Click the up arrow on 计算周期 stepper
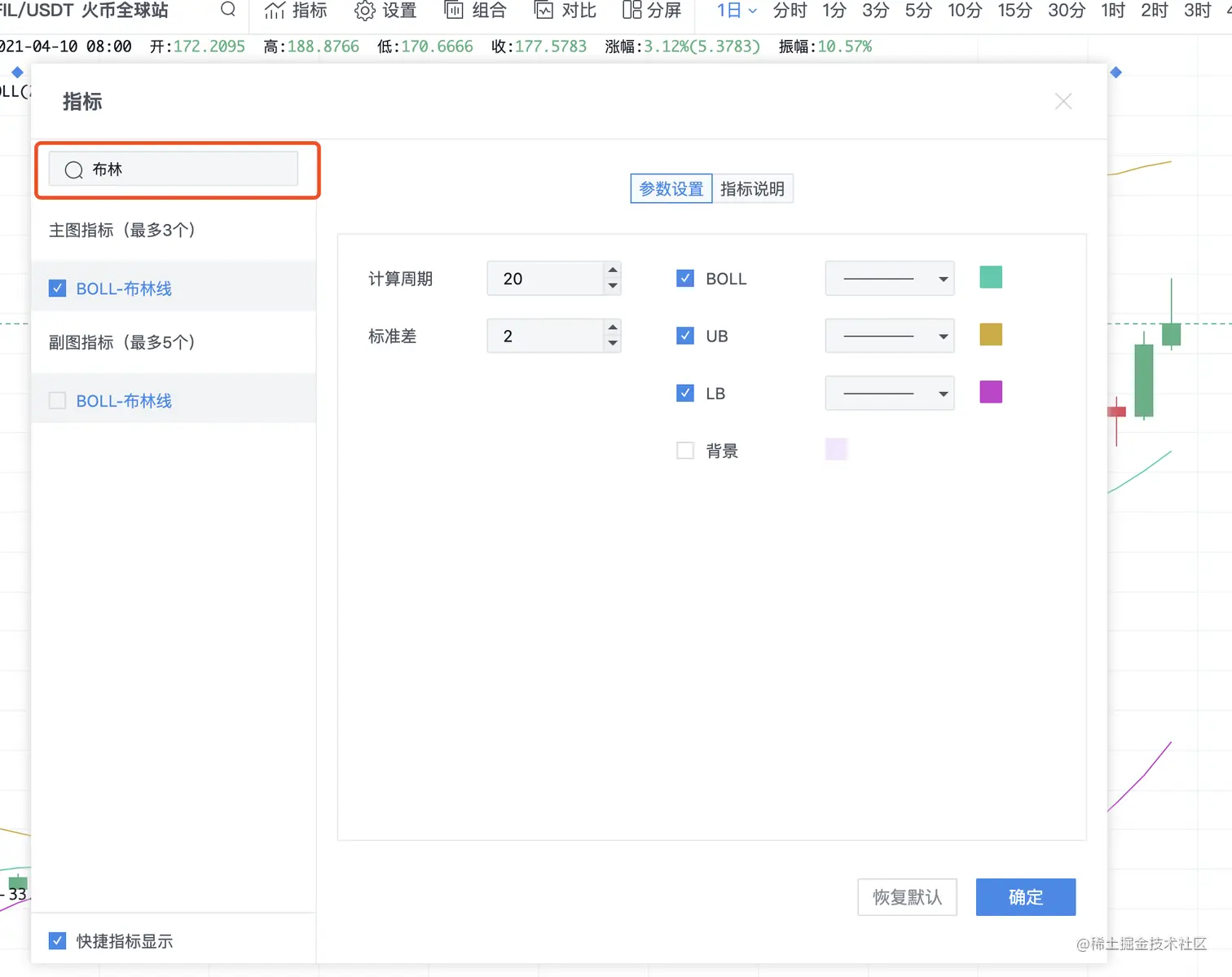1232x977 pixels. click(613, 271)
